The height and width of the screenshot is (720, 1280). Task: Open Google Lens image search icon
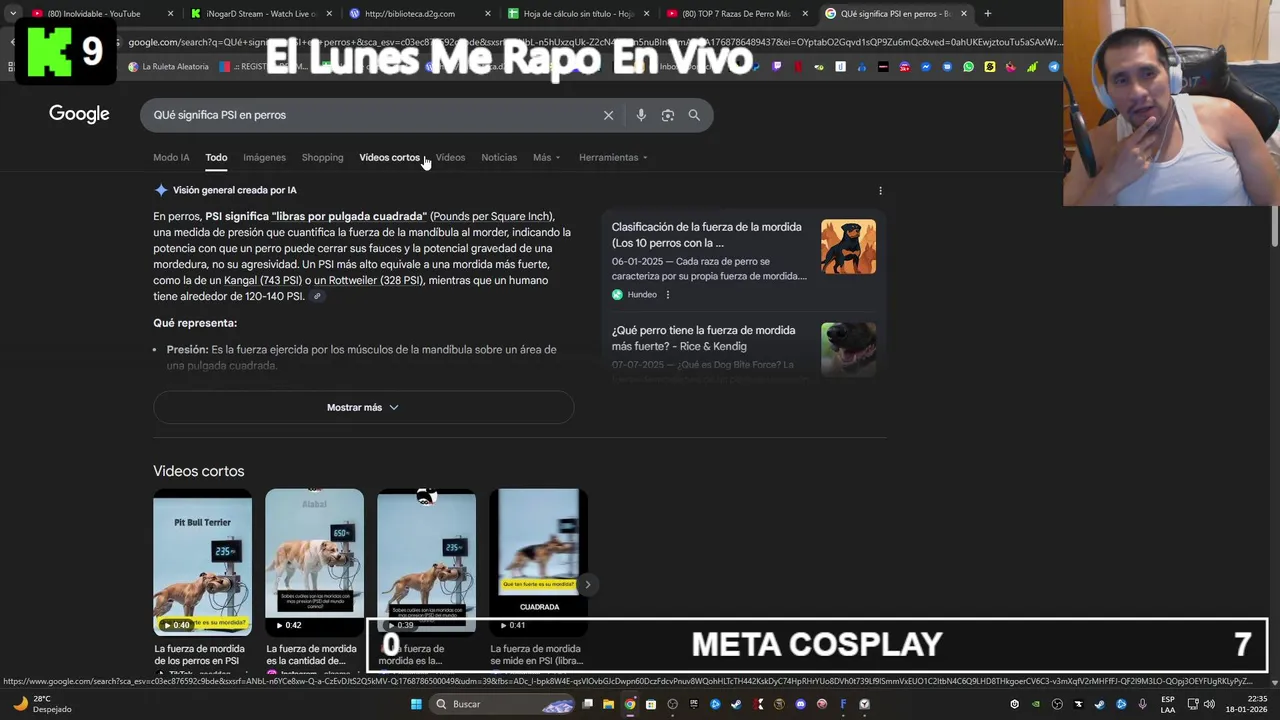[x=668, y=115]
